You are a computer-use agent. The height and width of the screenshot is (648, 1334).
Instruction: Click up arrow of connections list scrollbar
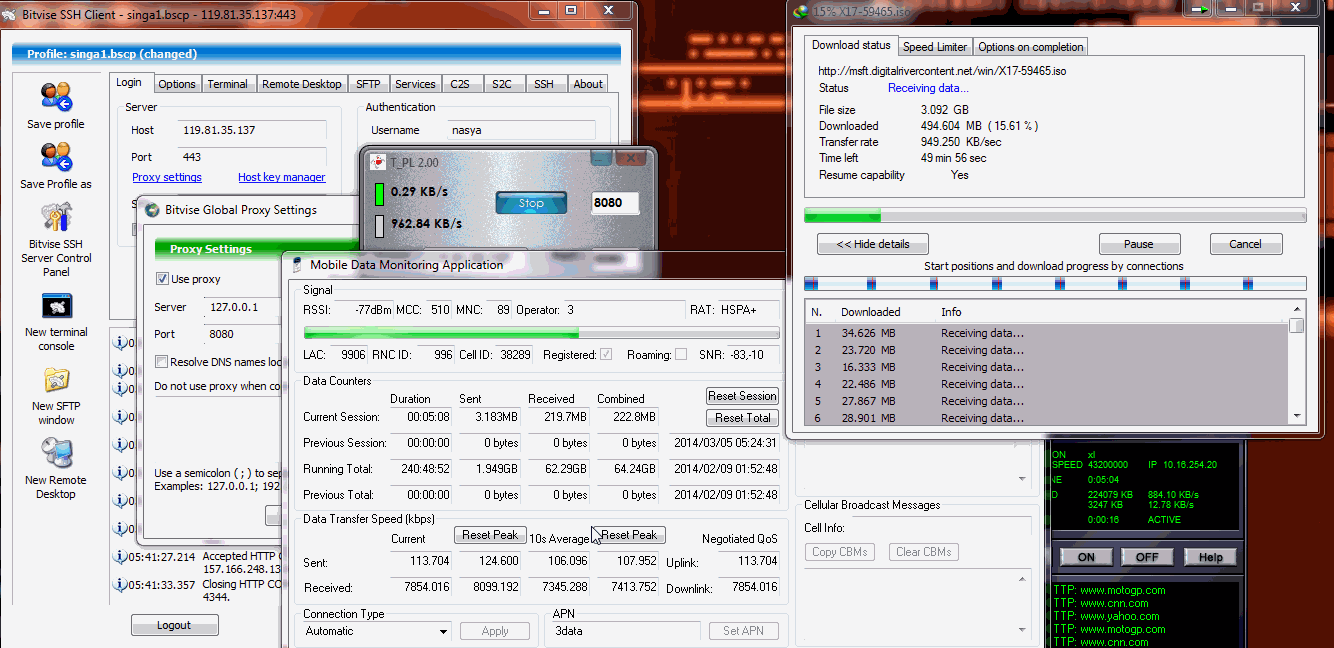1297,310
